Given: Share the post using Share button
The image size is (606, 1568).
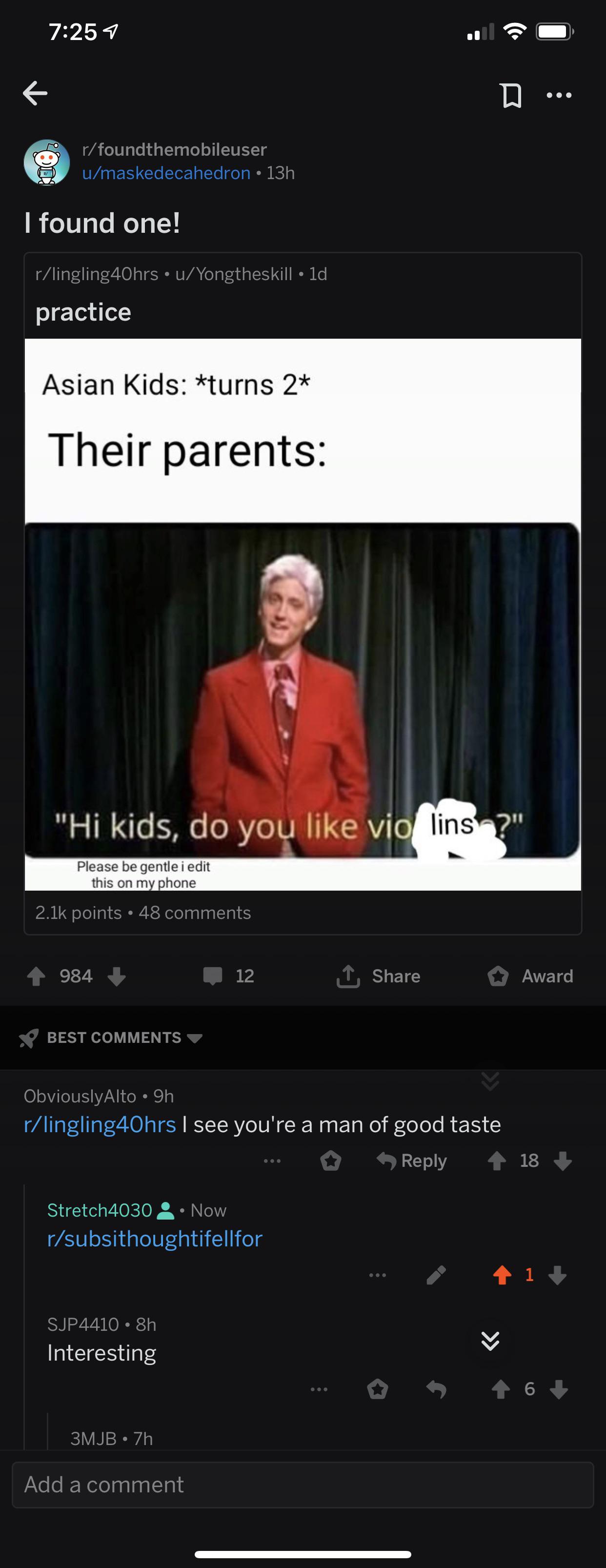Looking at the screenshot, I should [378, 976].
